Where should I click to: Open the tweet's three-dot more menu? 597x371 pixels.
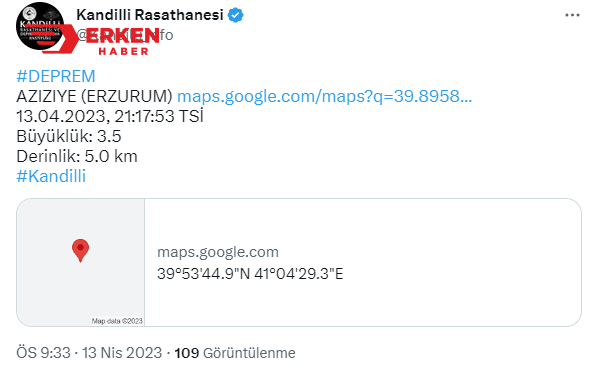572,15
